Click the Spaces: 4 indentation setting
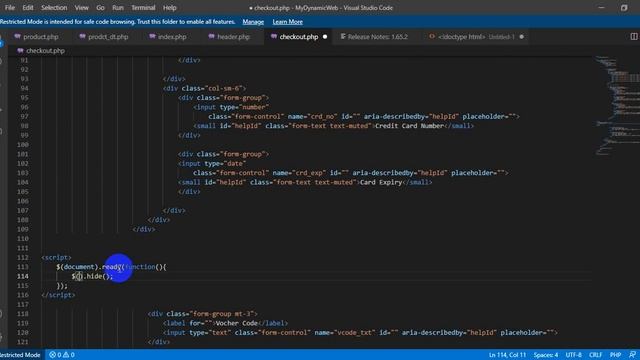 coord(546,355)
